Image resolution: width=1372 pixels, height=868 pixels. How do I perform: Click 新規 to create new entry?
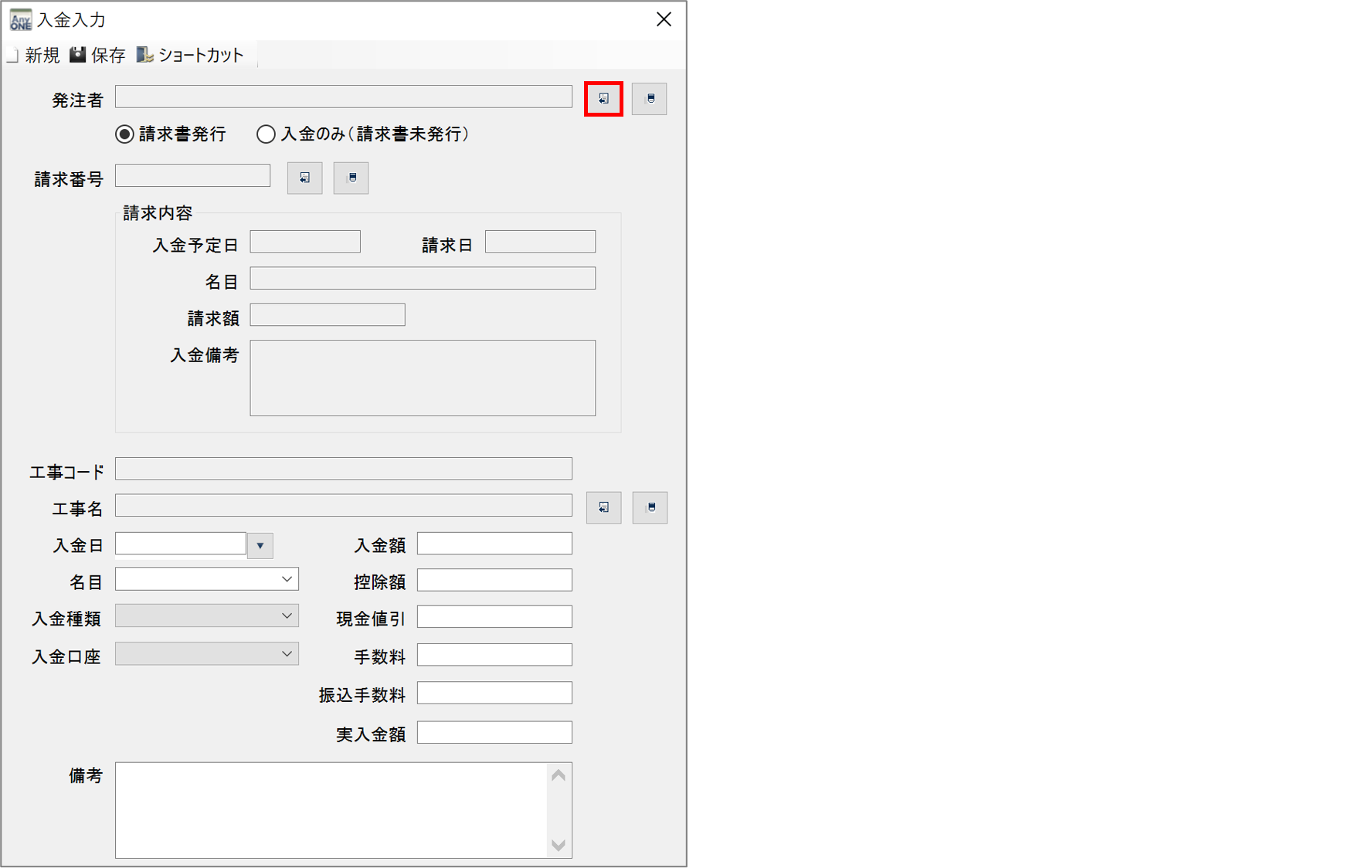click(33, 55)
